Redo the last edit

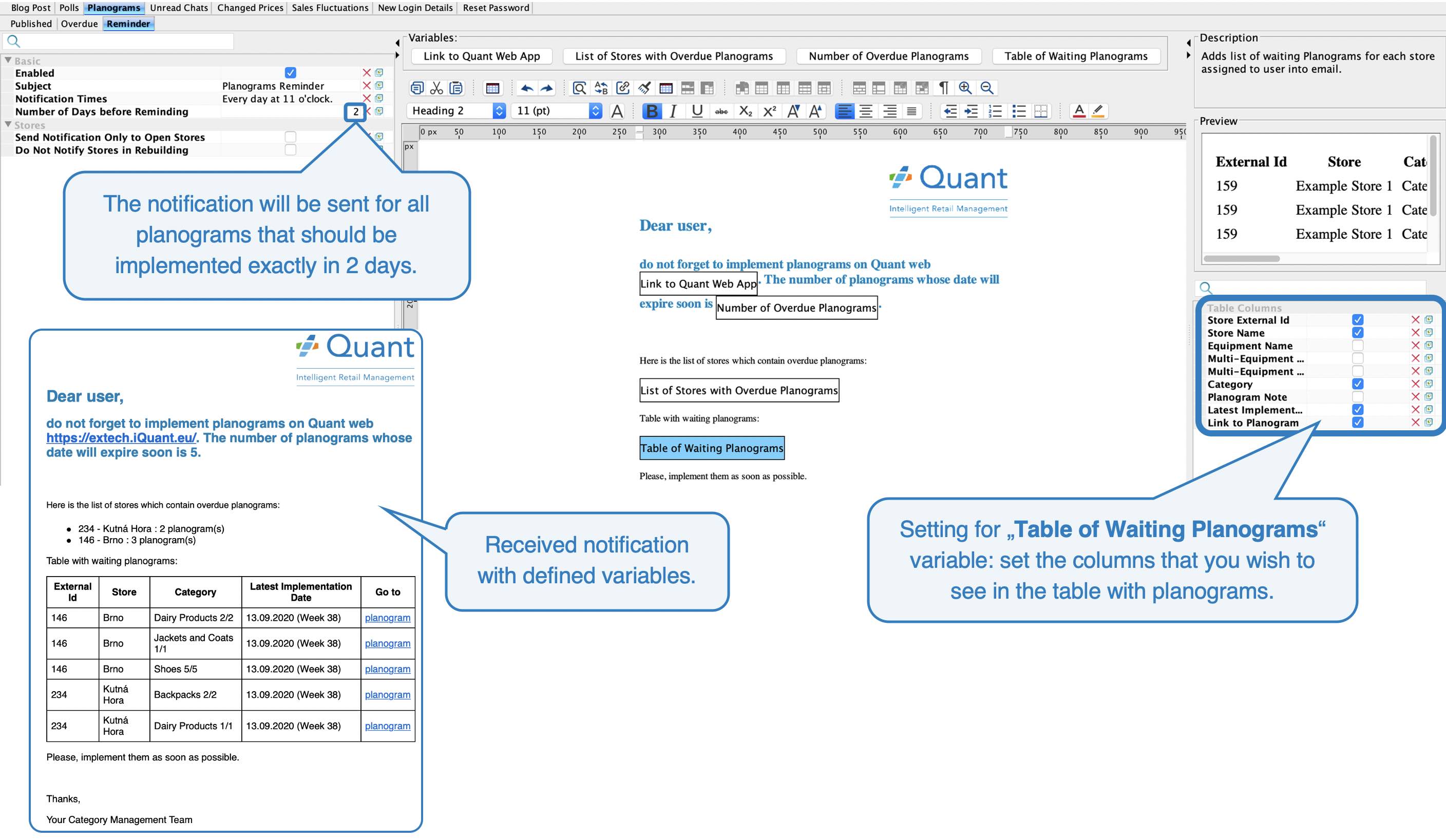click(547, 88)
